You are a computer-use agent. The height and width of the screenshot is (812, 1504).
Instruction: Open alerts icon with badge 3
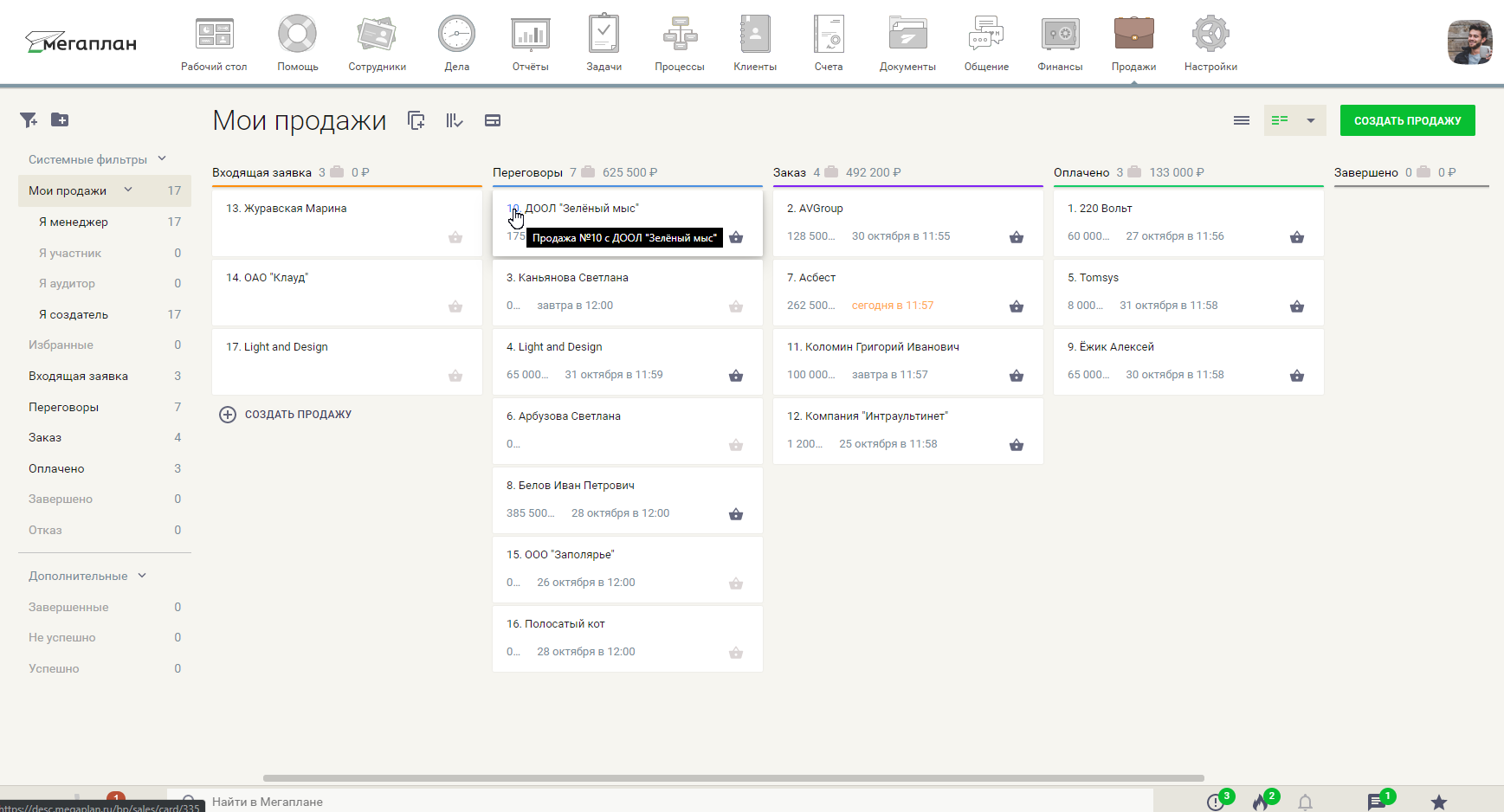tap(1217, 802)
